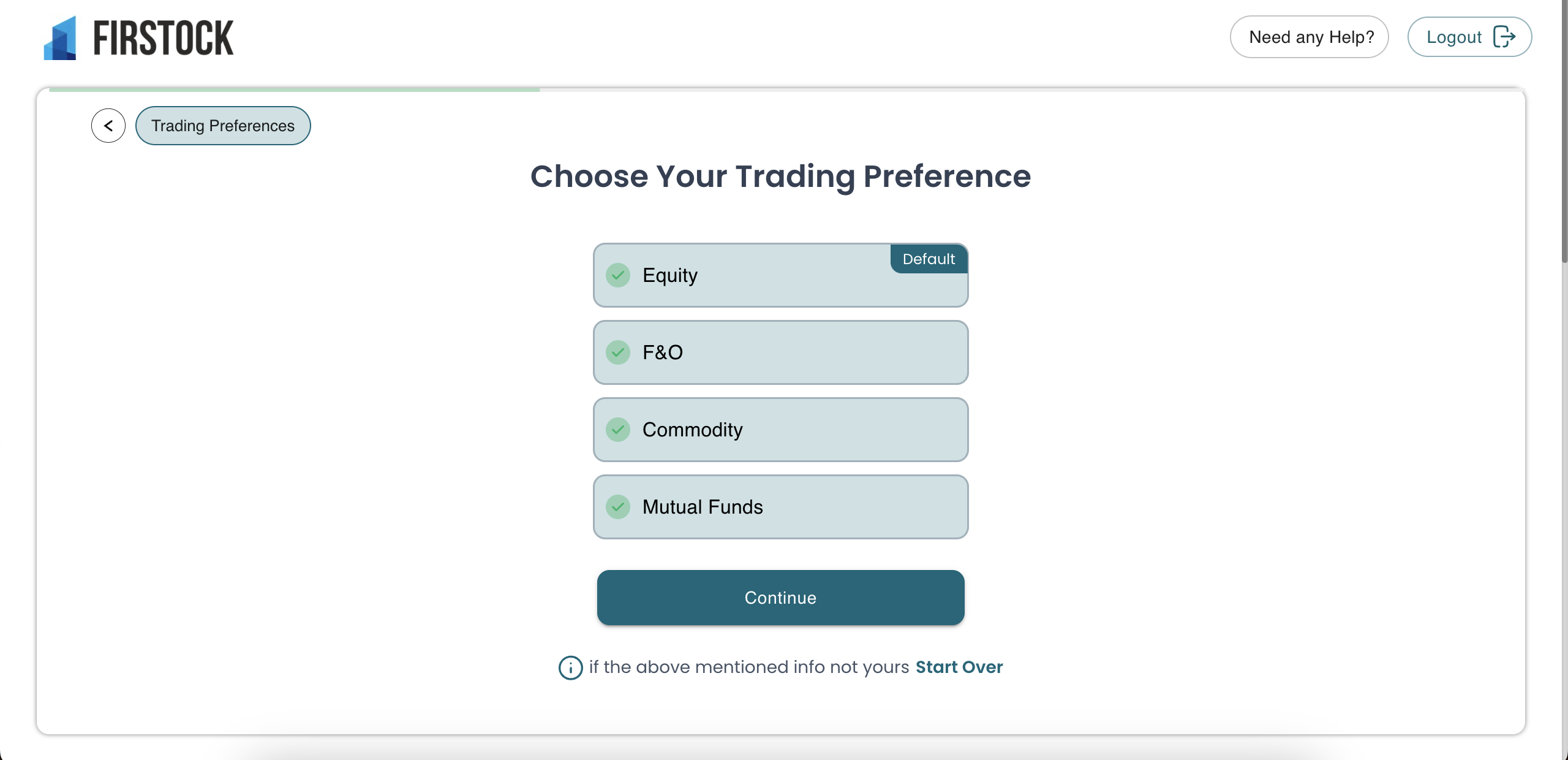Click the Start Over link
The image size is (1568, 760).
[959, 667]
